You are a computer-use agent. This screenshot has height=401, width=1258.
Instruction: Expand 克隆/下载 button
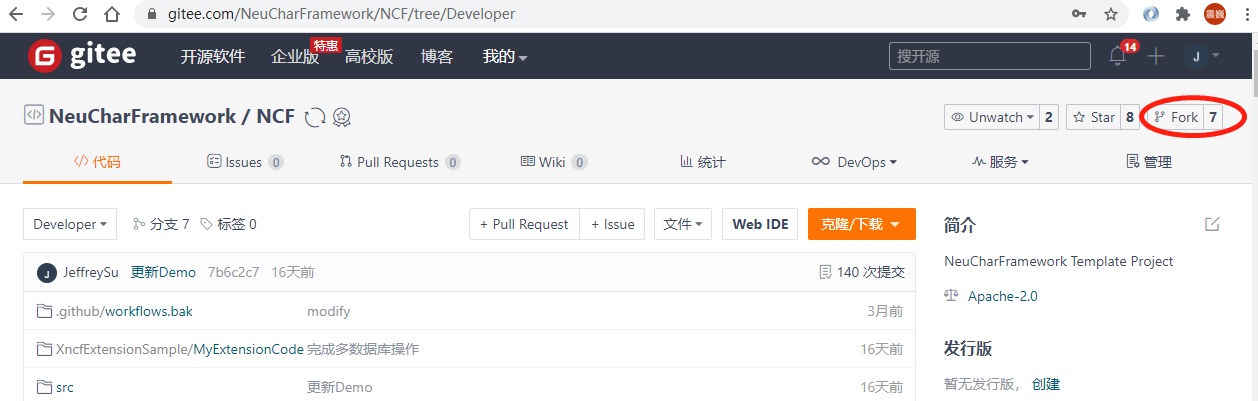[x=862, y=224]
